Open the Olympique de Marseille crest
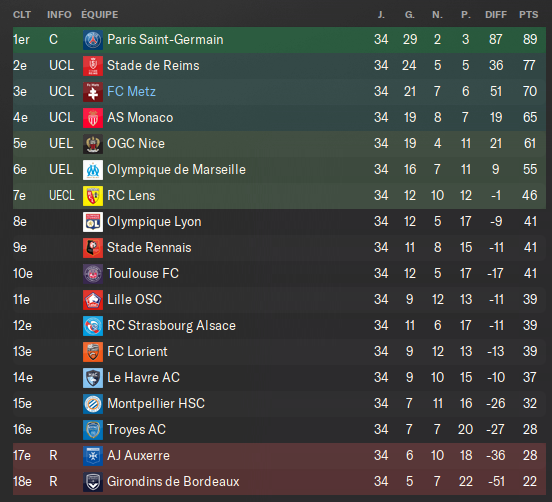Viewport: 552px width, 502px height. [93, 170]
